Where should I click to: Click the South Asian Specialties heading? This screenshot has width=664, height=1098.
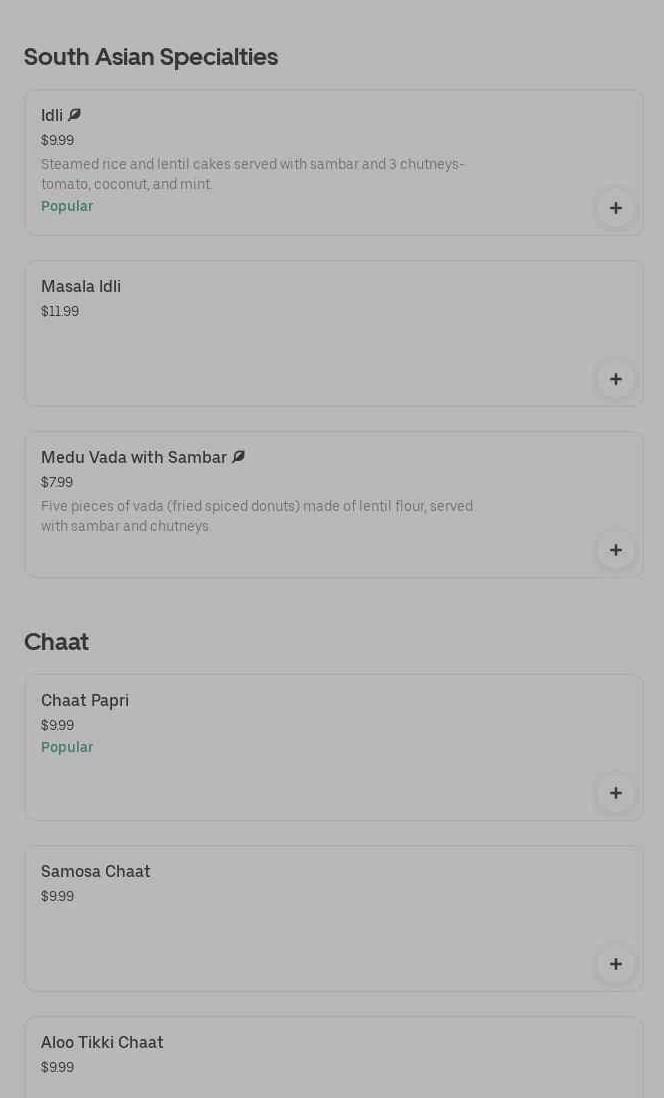pos(151,57)
